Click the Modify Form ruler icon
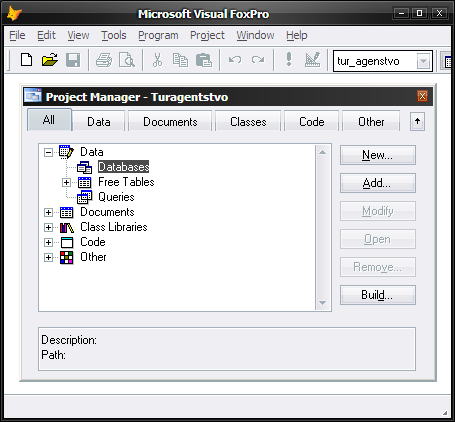 (313, 60)
